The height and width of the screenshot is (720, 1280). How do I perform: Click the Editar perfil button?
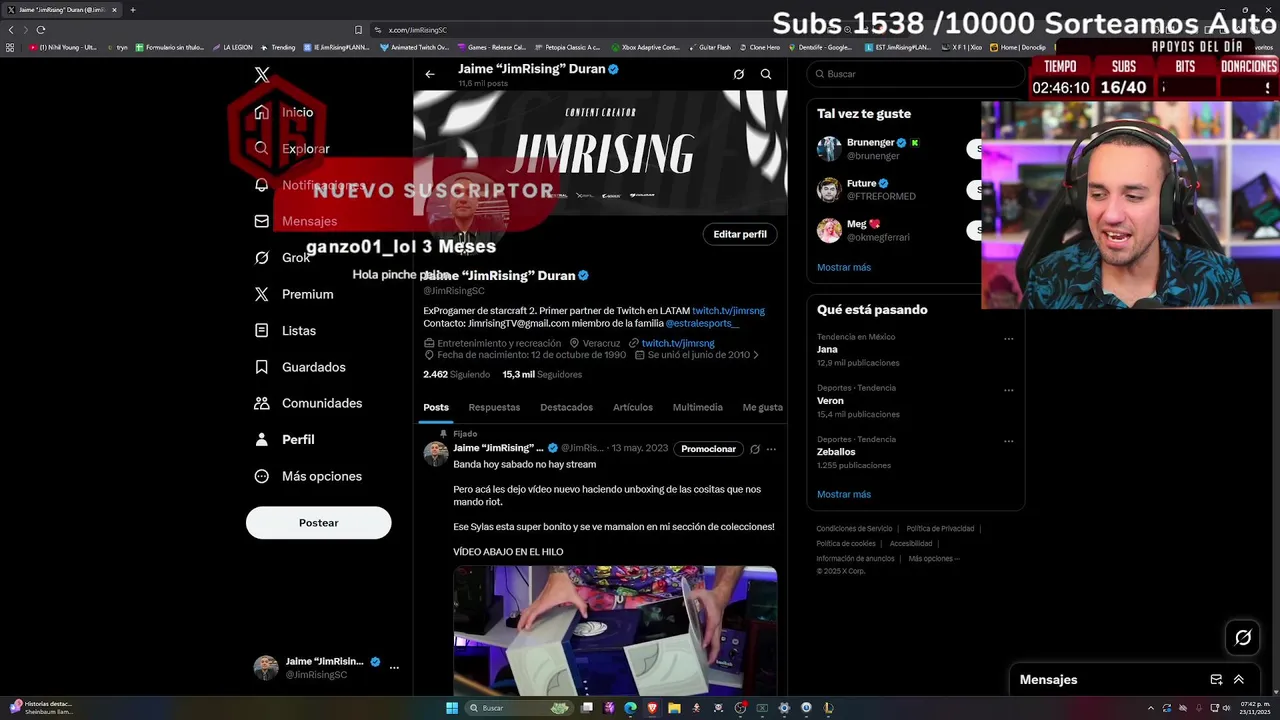click(740, 234)
